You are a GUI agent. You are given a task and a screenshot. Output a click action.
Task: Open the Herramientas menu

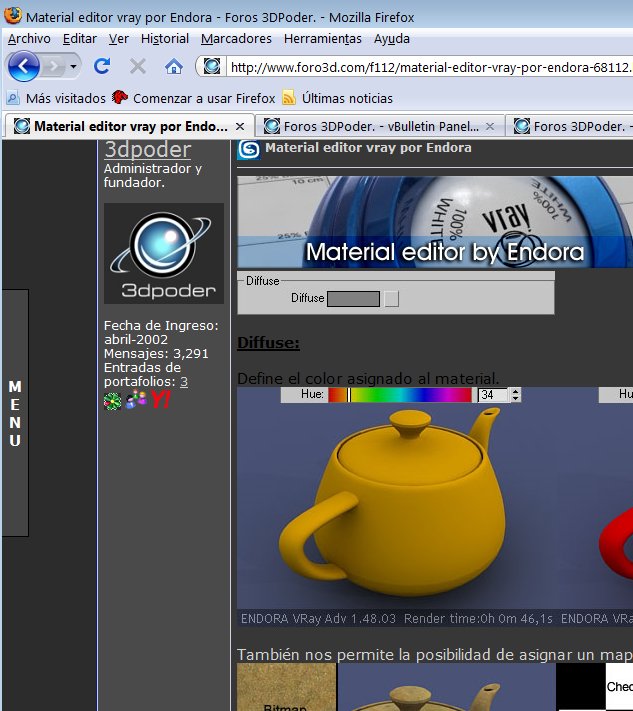click(322, 39)
